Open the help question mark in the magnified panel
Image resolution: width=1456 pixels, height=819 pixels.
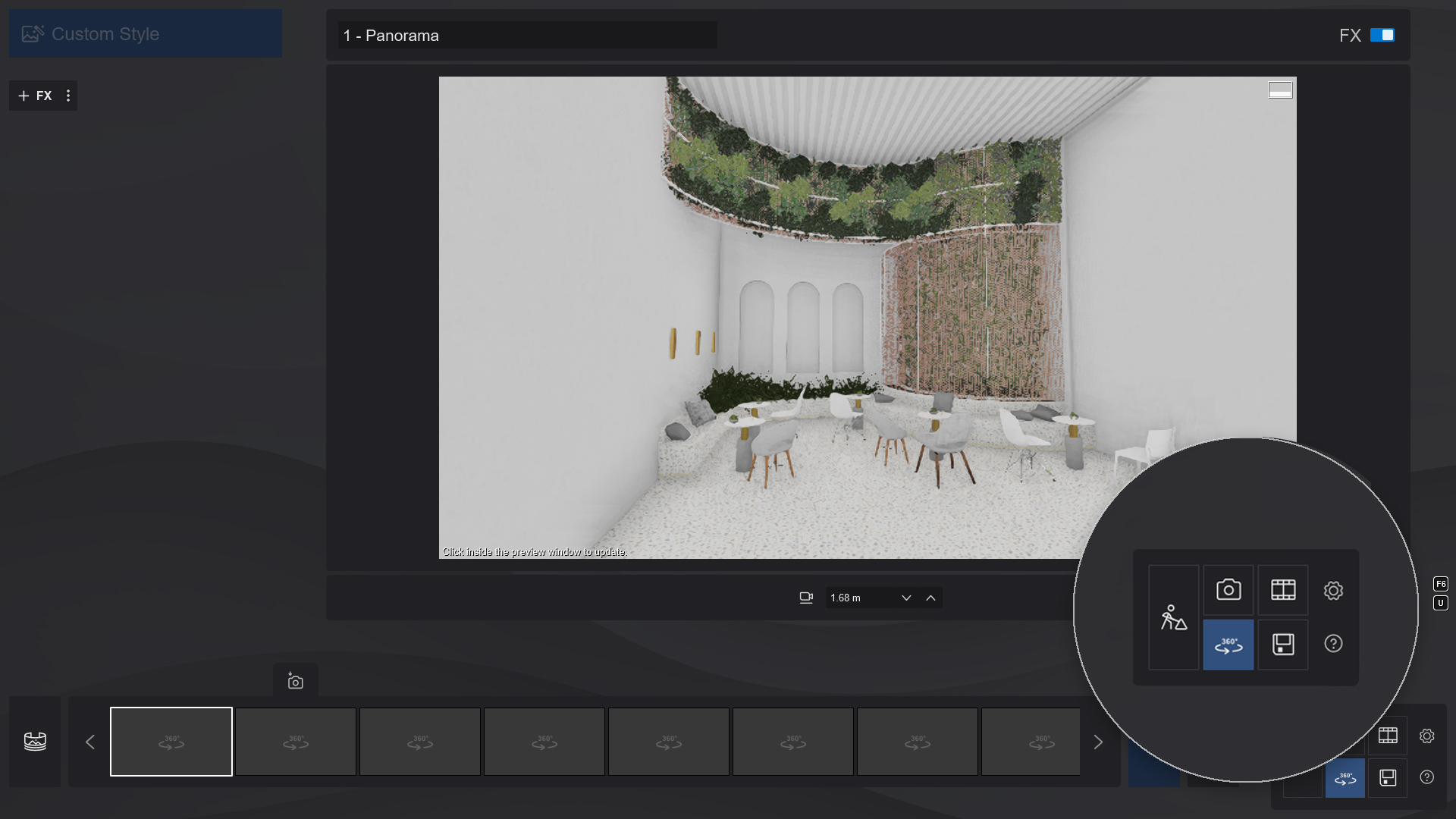(1333, 644)
